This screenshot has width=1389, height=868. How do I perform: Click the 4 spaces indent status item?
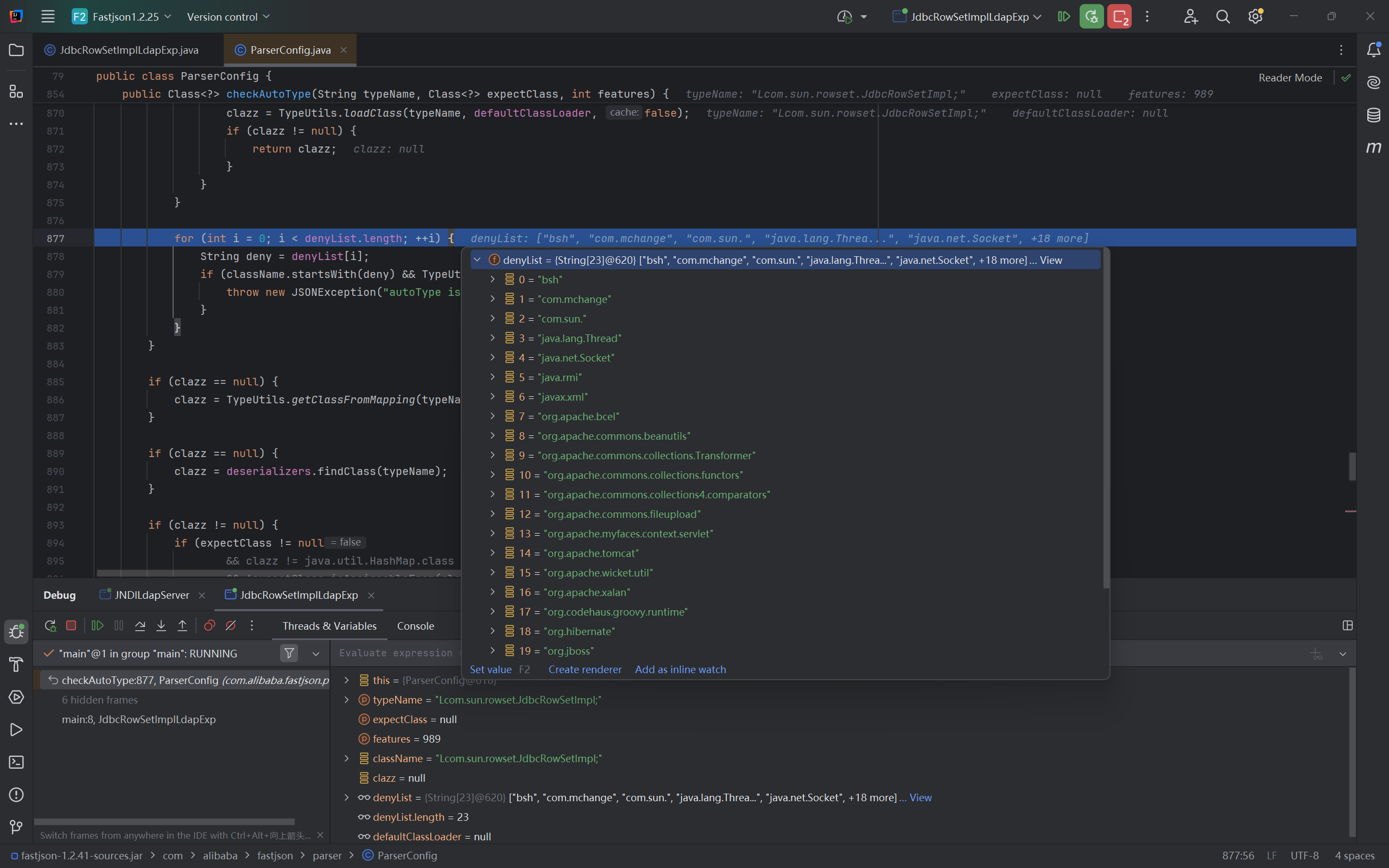pyautogui.click(x=1355, y=856)
